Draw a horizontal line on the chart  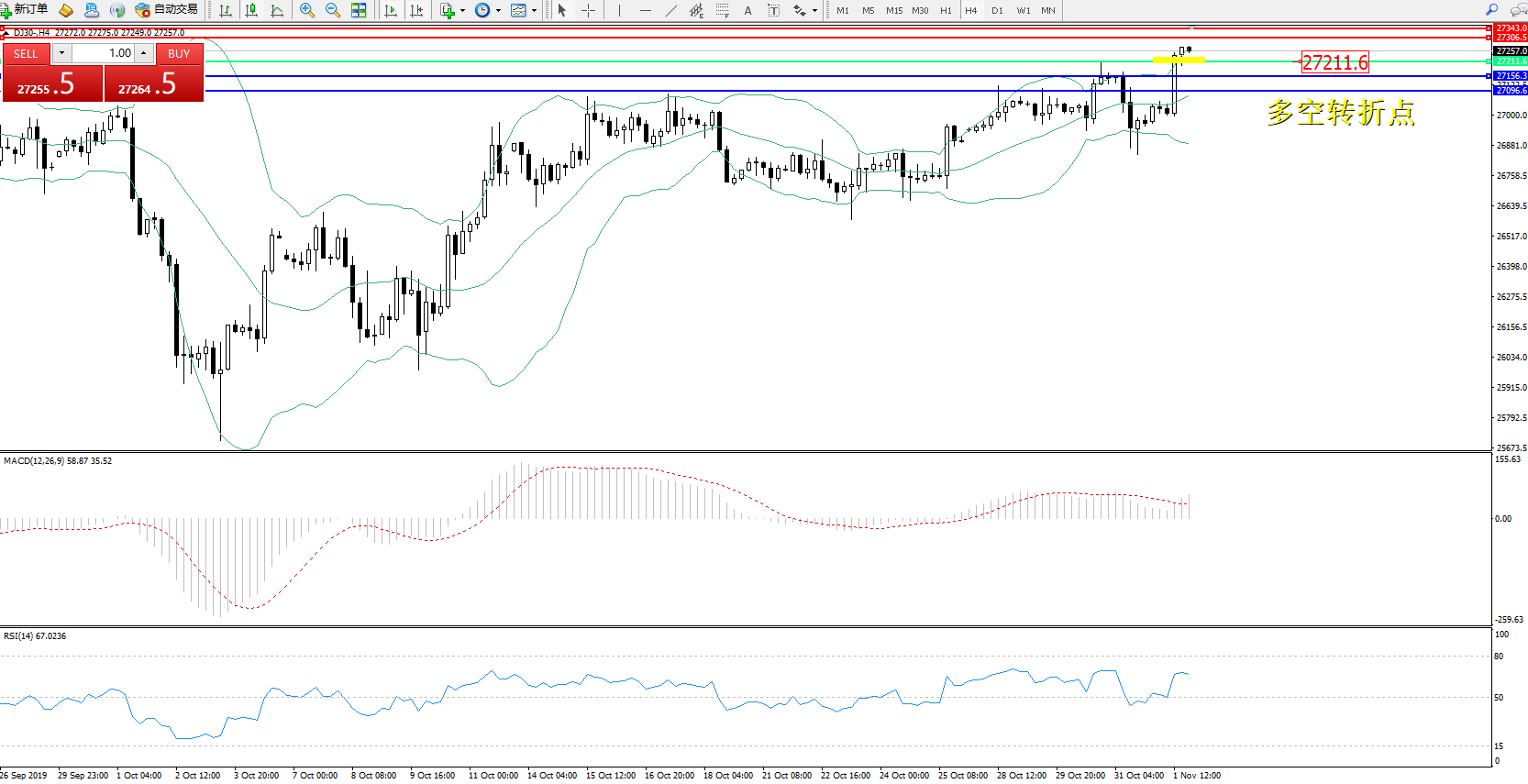click(646, 10)
